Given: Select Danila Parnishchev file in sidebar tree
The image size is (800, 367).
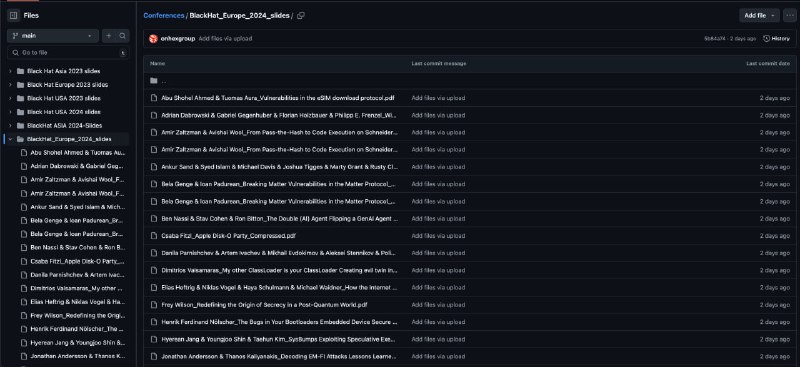Looking at the screenshot, I should pos(78,275).
